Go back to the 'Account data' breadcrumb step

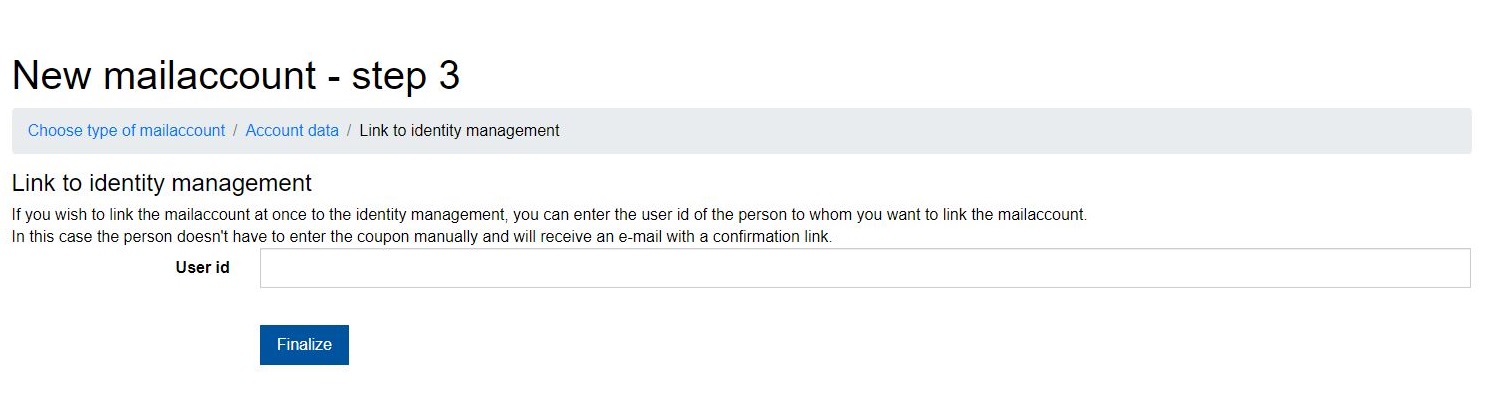[x=292, y=131]
